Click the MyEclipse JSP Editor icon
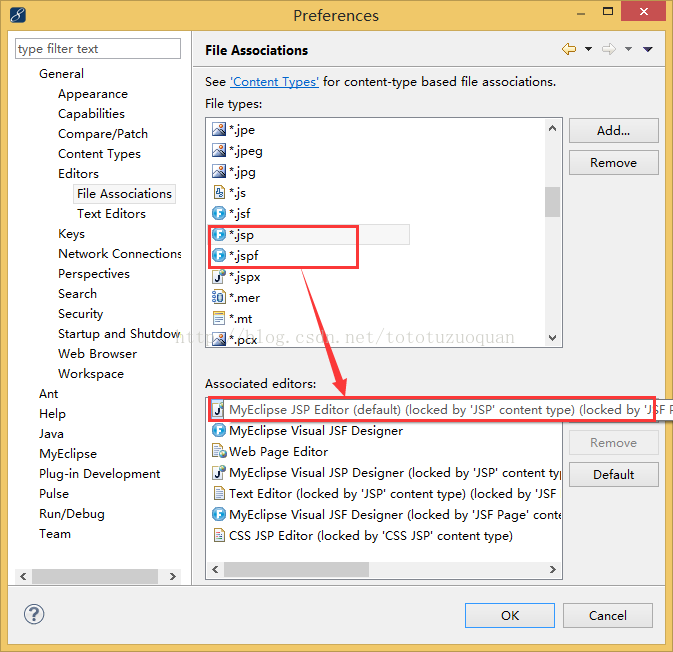 tap(218, 409)
